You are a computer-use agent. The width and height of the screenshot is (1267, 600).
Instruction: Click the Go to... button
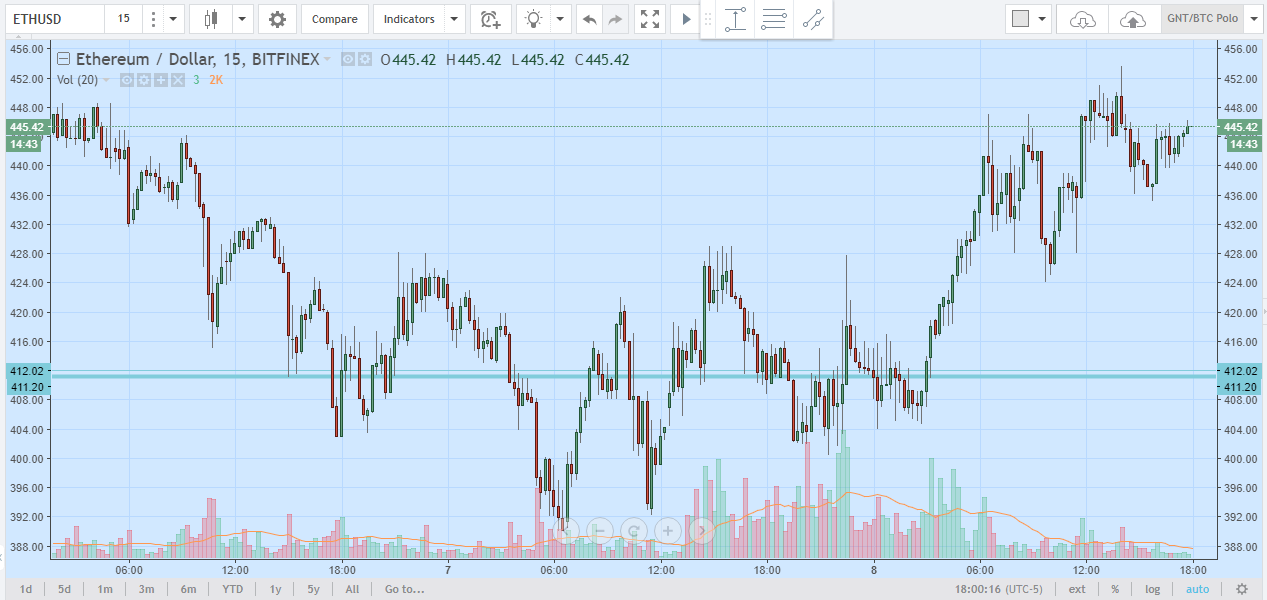coord(404,589)
